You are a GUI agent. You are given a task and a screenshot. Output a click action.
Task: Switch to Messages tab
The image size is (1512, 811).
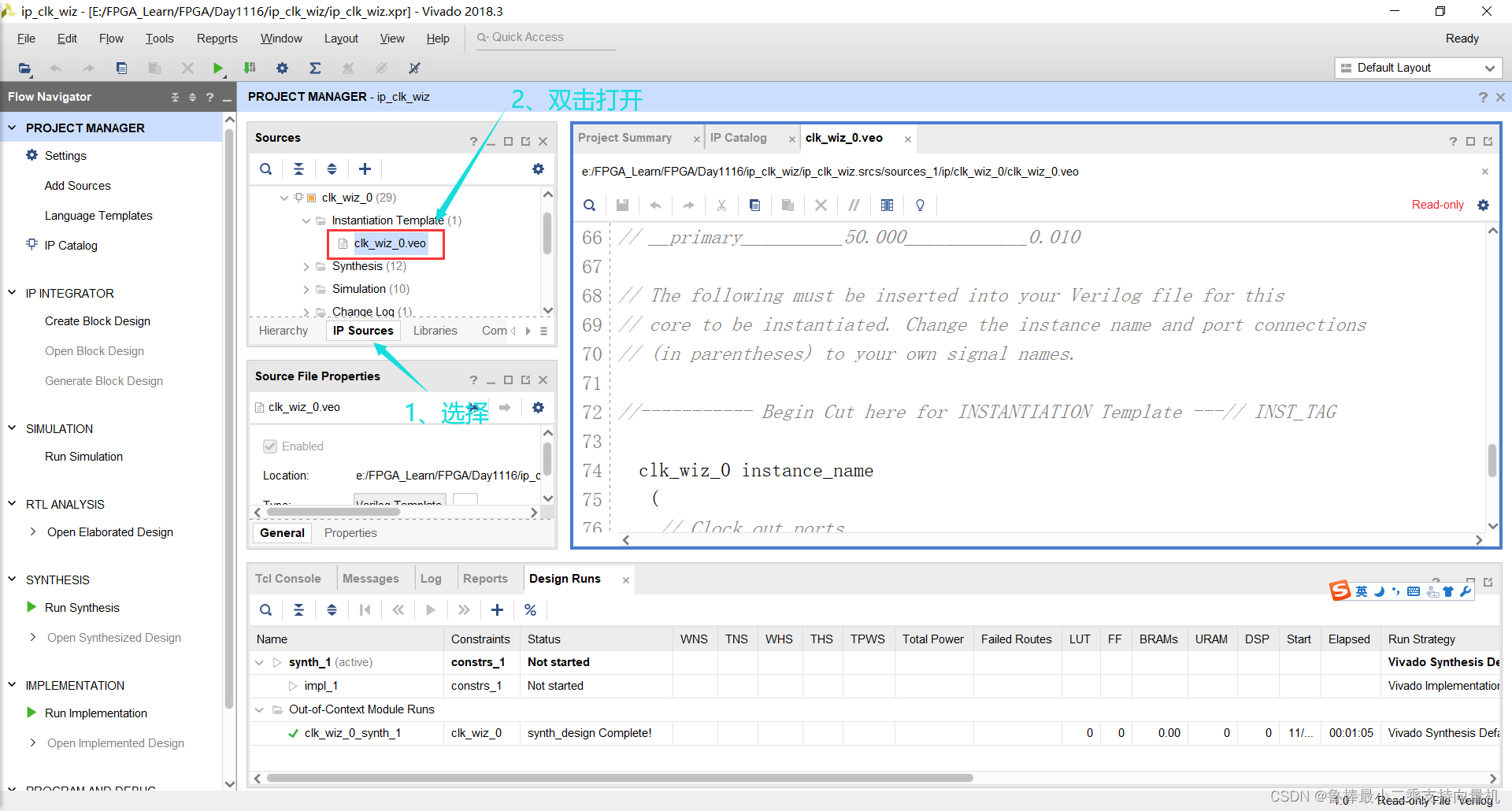coord(370,579)
